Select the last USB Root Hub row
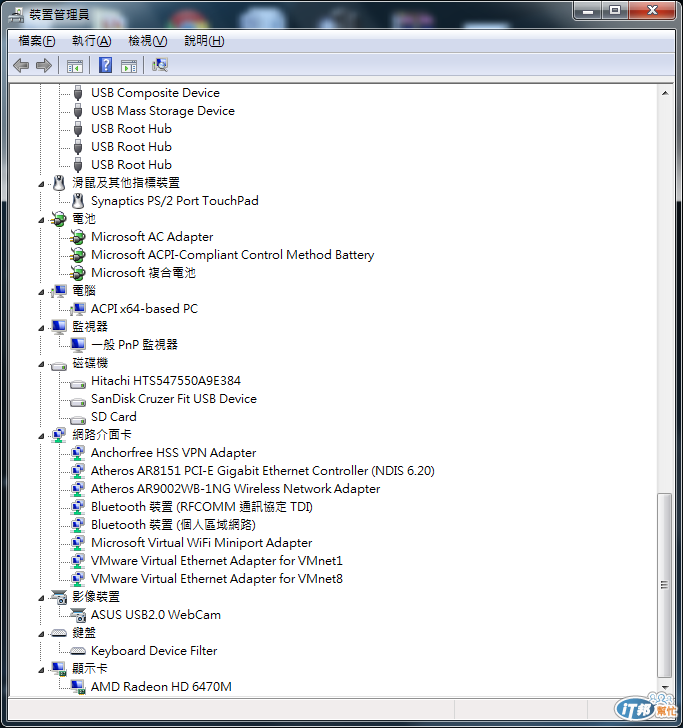The image size is (683, 728). coord(131,165)
